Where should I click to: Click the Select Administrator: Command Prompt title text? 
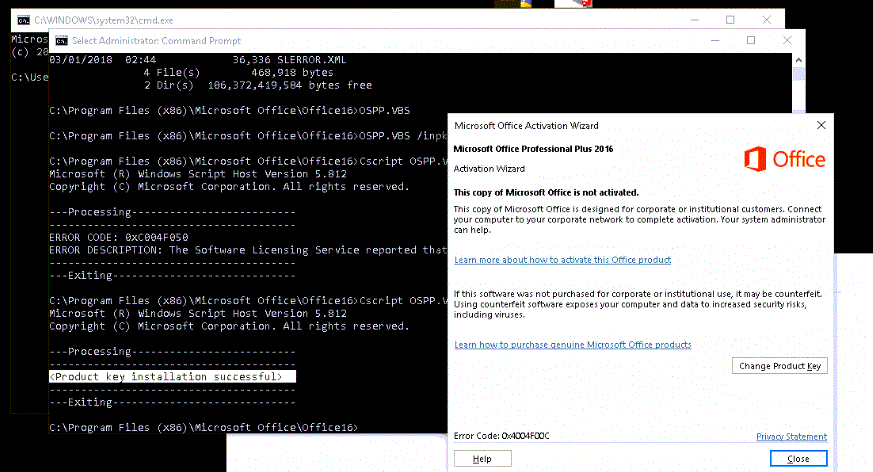[x=156, y=41]
